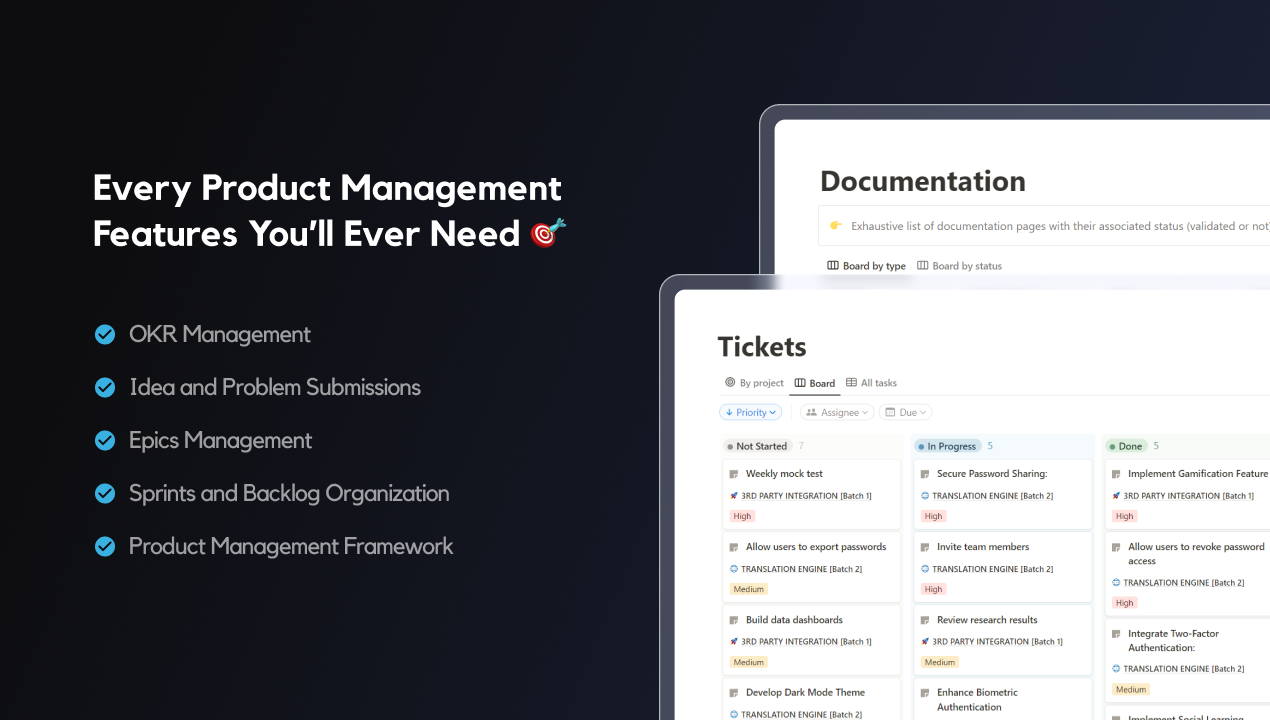The image size is (1270, 720).
Task: Click page icon on Implement Gamification Feature card
Action: pos(1116,474)
